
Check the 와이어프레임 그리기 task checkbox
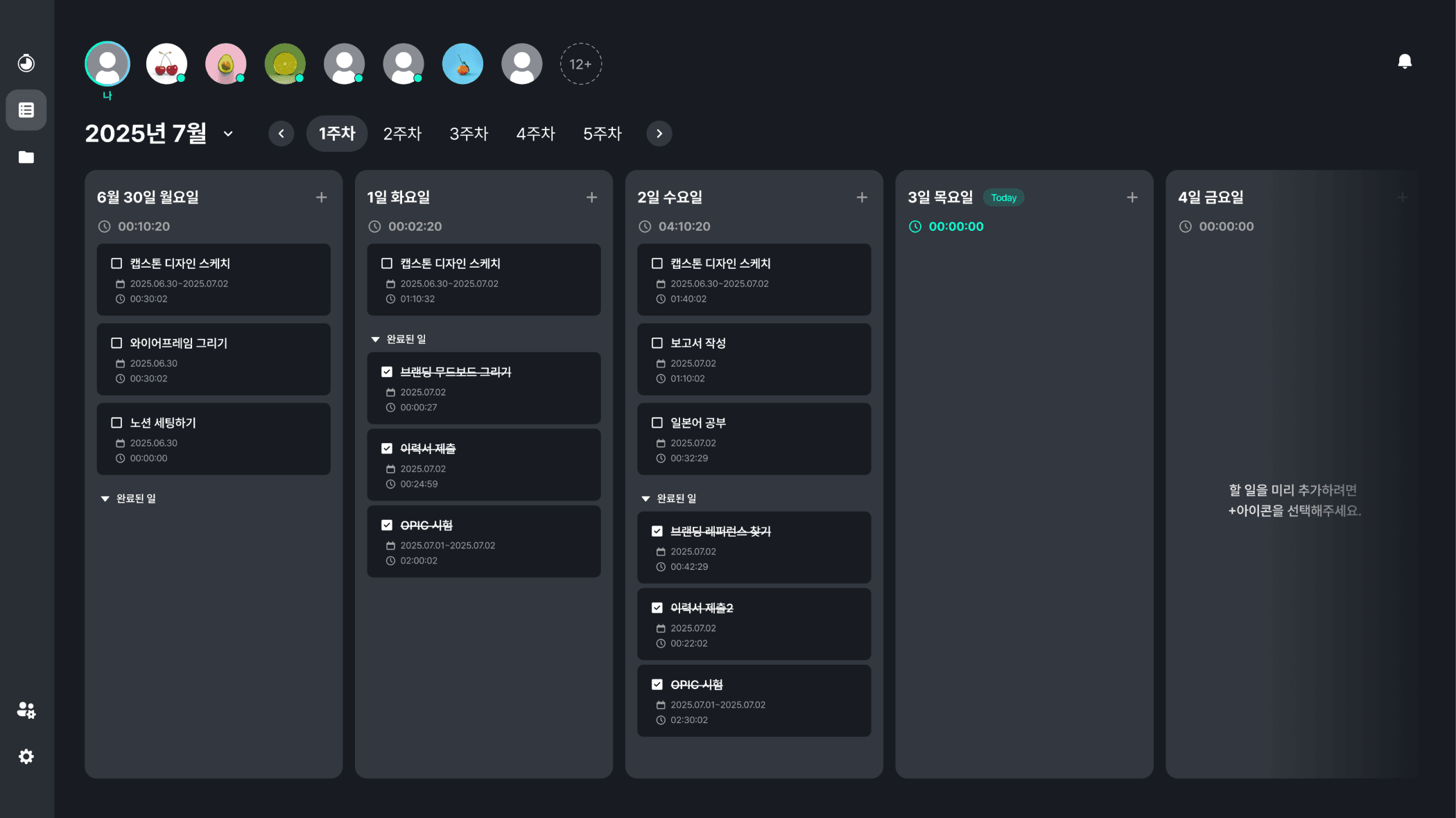point(116,343)
